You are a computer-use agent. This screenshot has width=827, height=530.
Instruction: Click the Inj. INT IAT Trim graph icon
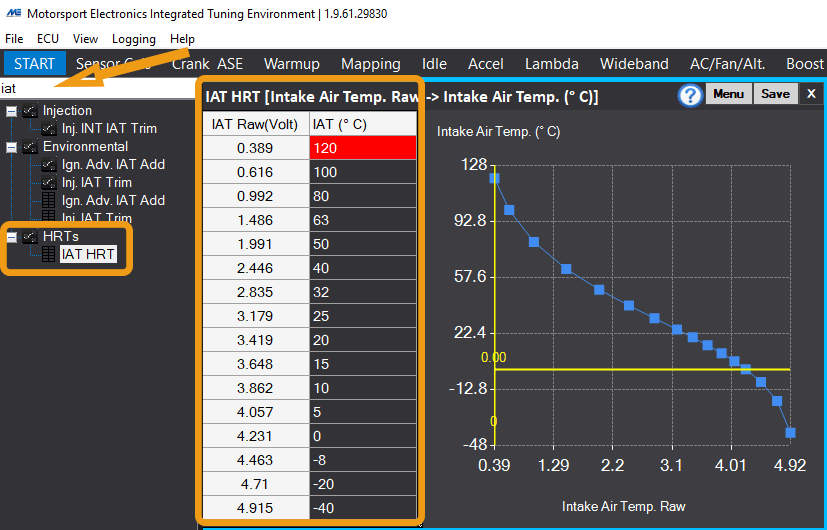(x=49, y=129)
